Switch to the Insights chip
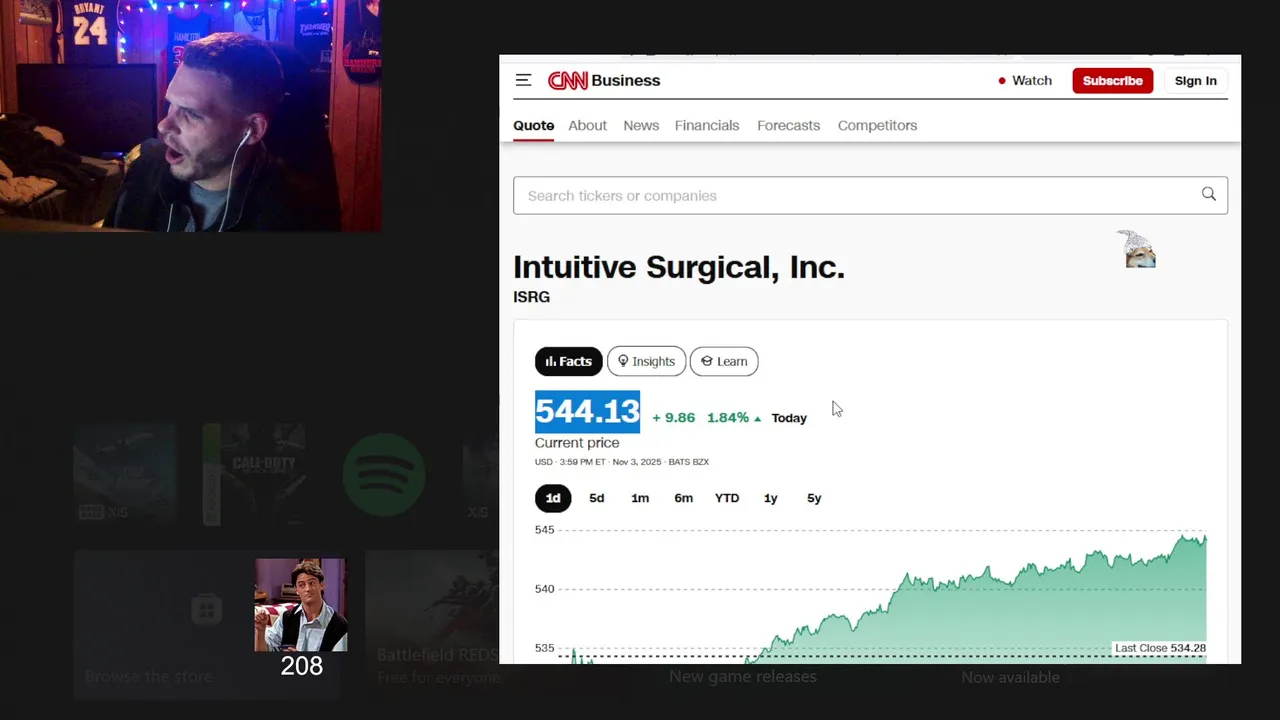The width and height of the screenshot is (1280, 720). click(646, 361)
